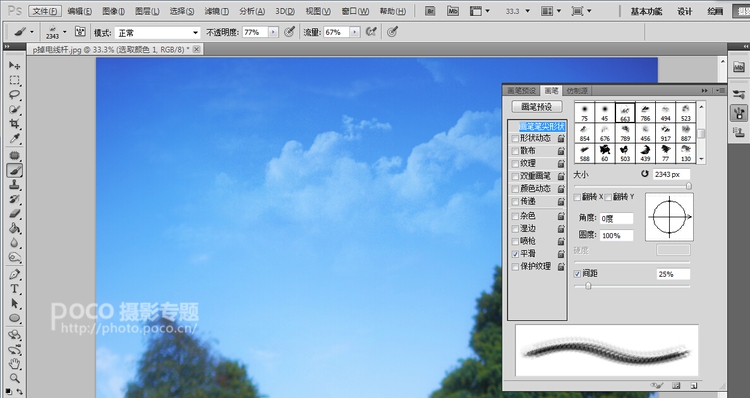Enable 颜色动态 checkbox
The width and height of the screenshot is (750, 398).
coord(515,189)
